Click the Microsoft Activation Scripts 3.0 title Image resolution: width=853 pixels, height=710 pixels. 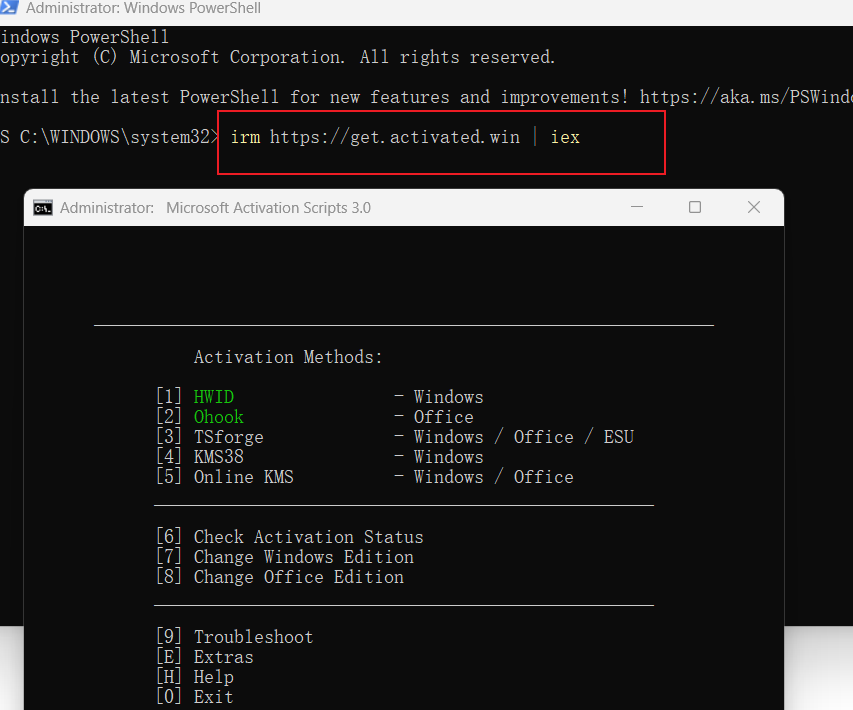268,208
